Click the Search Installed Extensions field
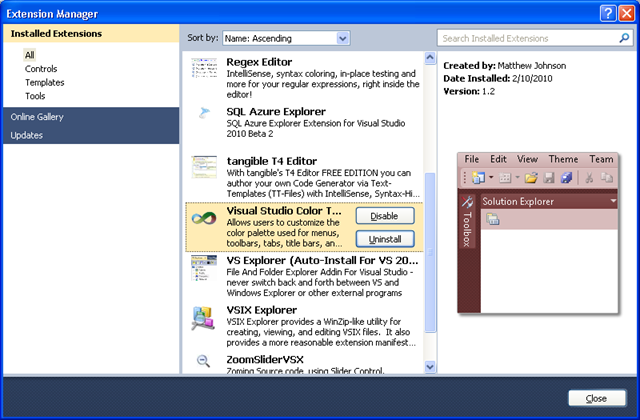640x420 pixels. pyautogui.click(x=535, y=38)
